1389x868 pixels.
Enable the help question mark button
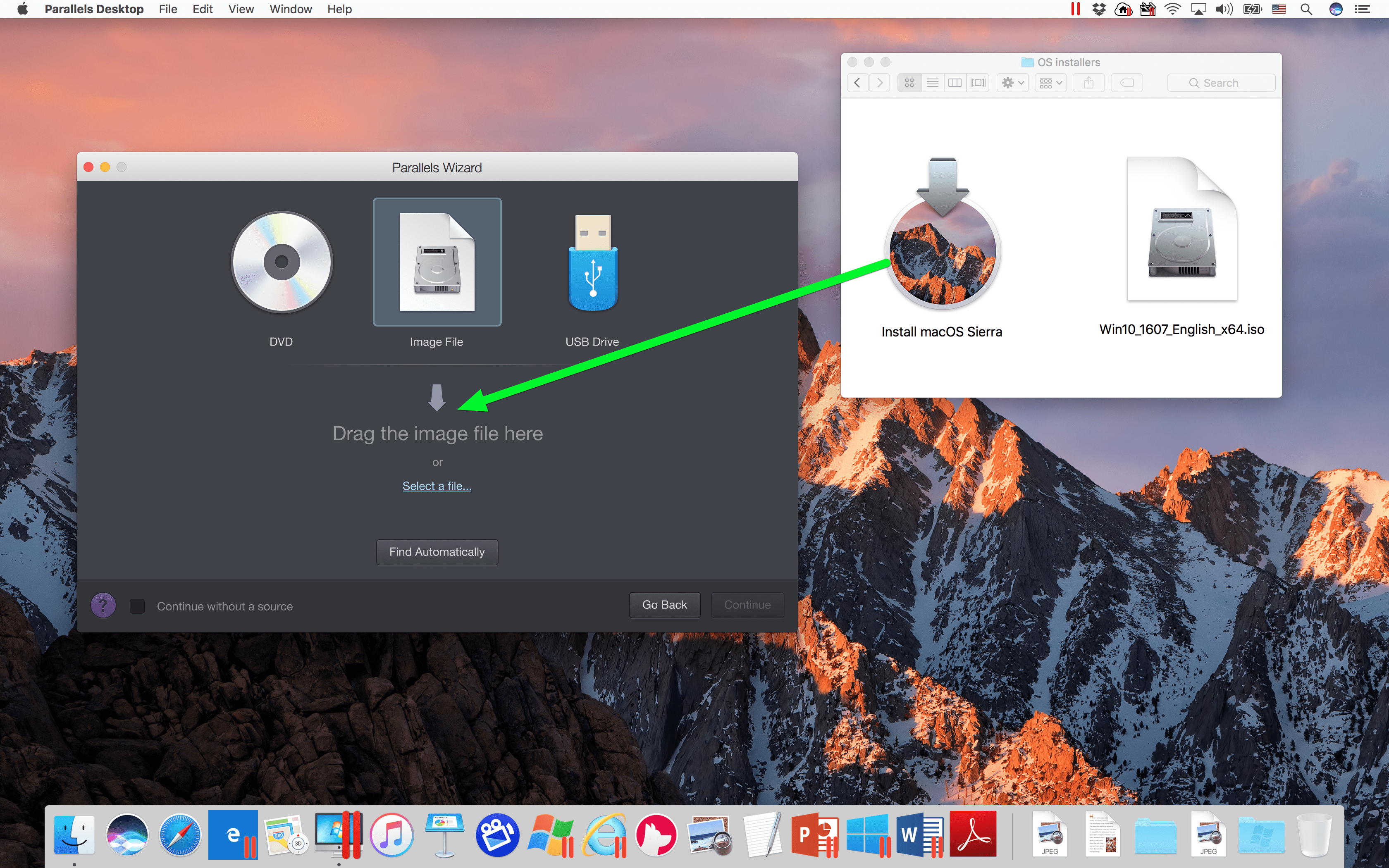coord(103,606)
